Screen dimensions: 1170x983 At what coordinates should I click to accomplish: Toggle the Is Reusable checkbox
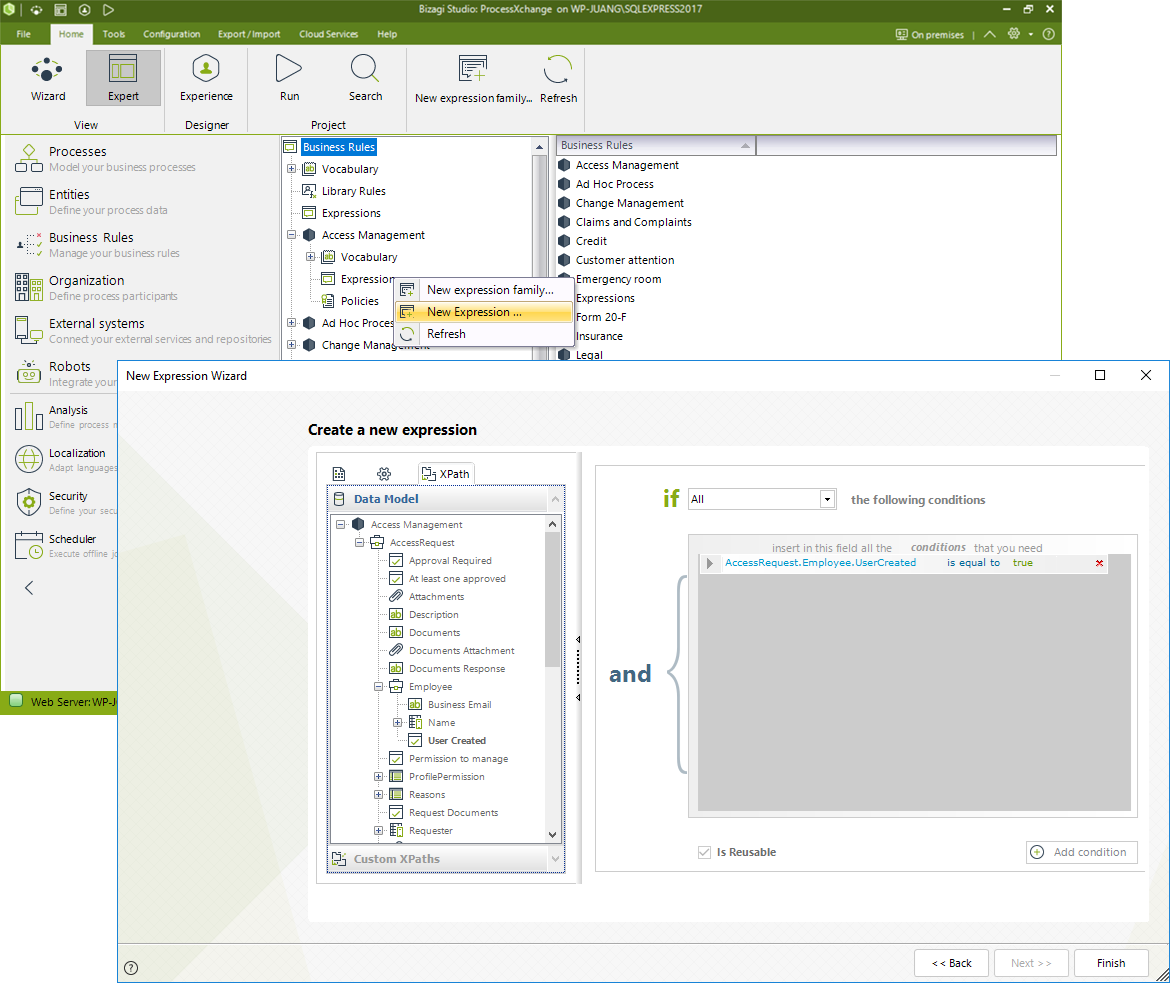click(704, 852)
